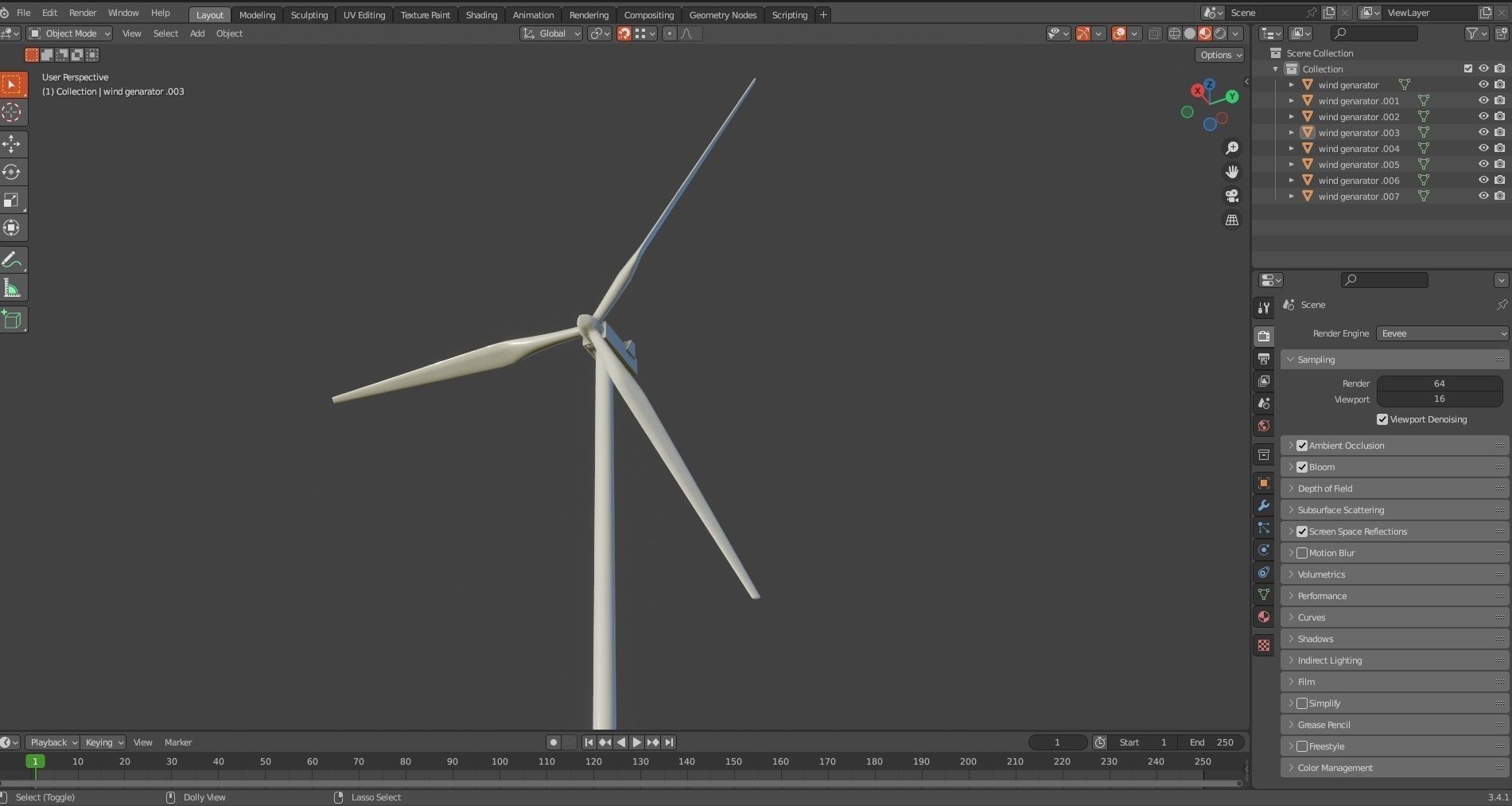Expand the Depth of Field panel
Screen dimensions: 1512x806
(x=1395, y=489)
